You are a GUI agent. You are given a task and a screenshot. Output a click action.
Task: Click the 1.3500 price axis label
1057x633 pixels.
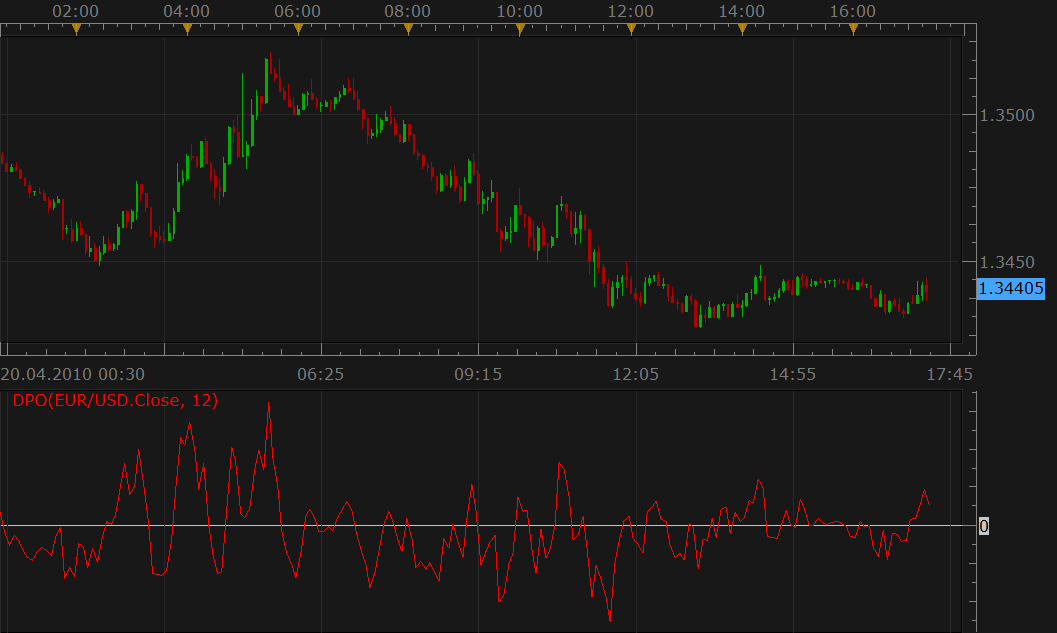[x=1007, y=115]
